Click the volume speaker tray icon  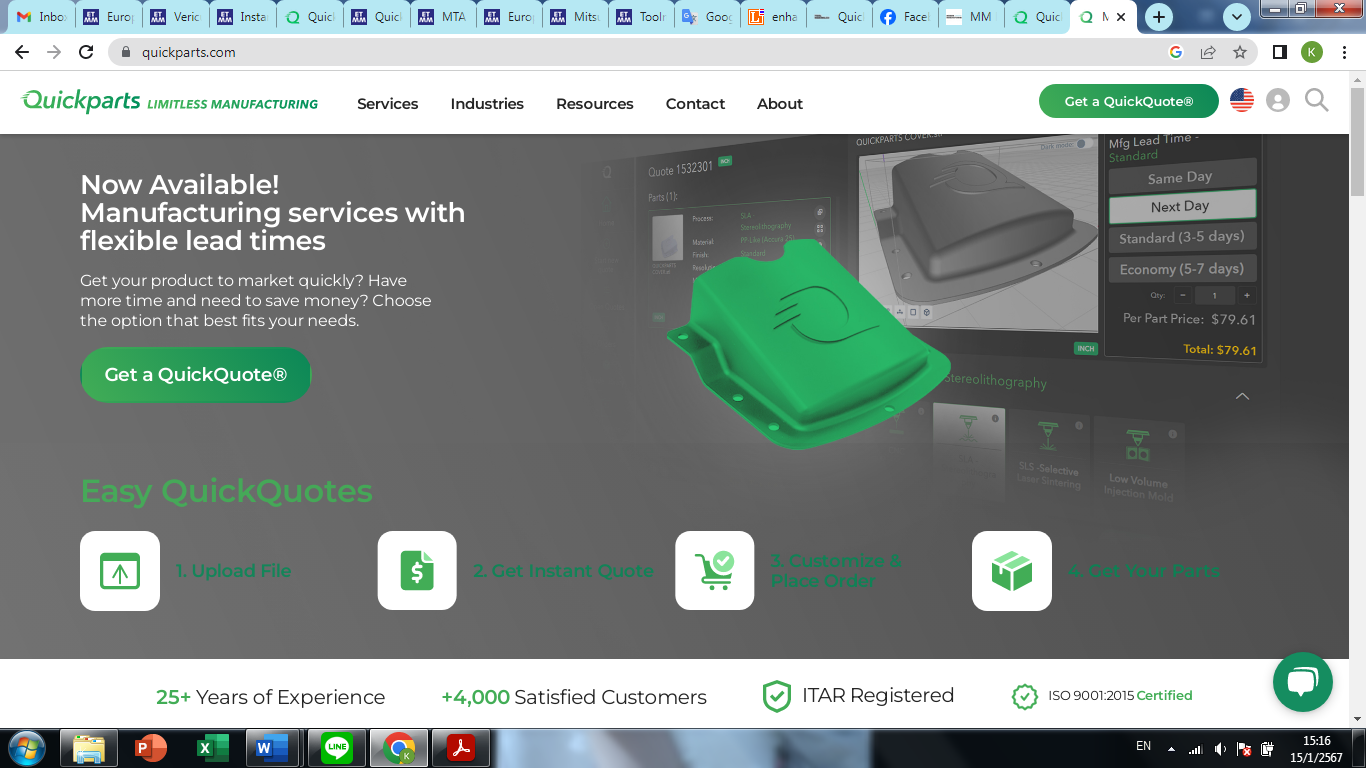click(x=1220, y=748)
